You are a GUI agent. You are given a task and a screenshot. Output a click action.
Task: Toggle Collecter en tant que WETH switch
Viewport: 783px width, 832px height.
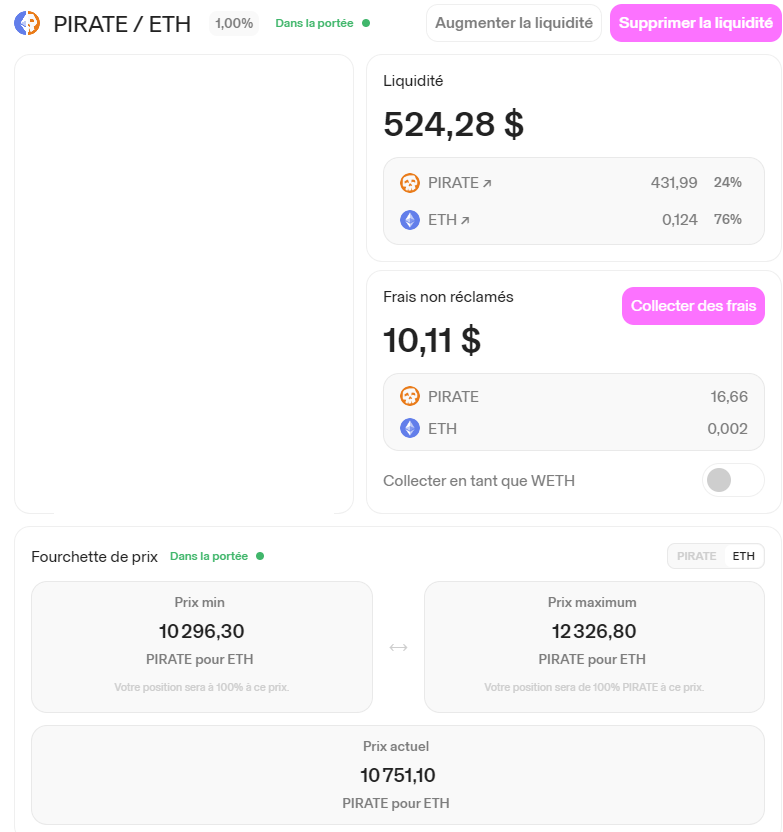click(x=732, y=481)
